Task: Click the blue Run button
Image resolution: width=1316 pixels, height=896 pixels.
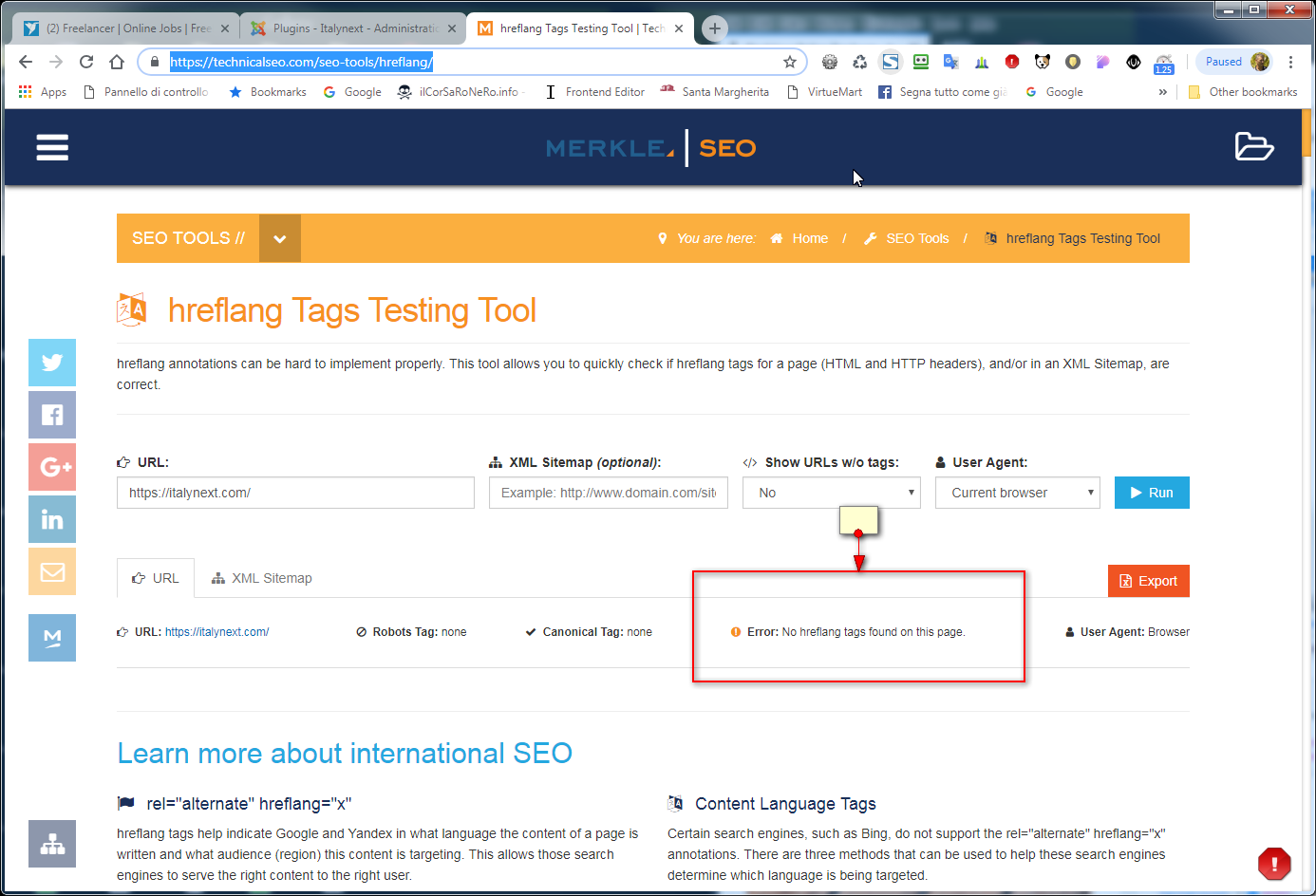Action: click(1152, 493)
